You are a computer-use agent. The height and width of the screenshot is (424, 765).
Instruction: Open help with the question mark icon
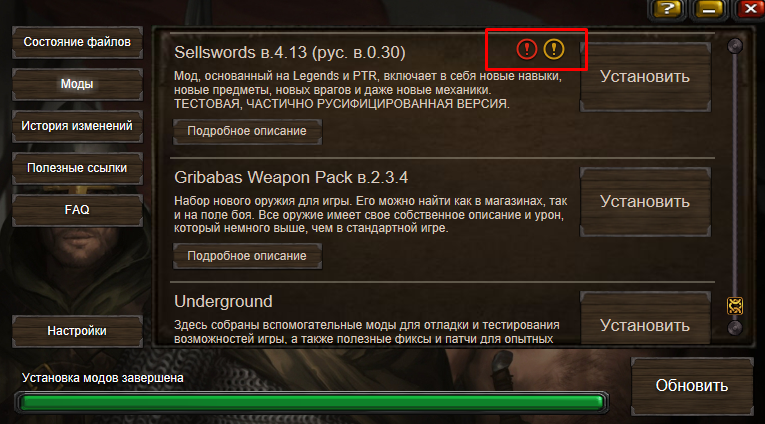click(667, 9)
